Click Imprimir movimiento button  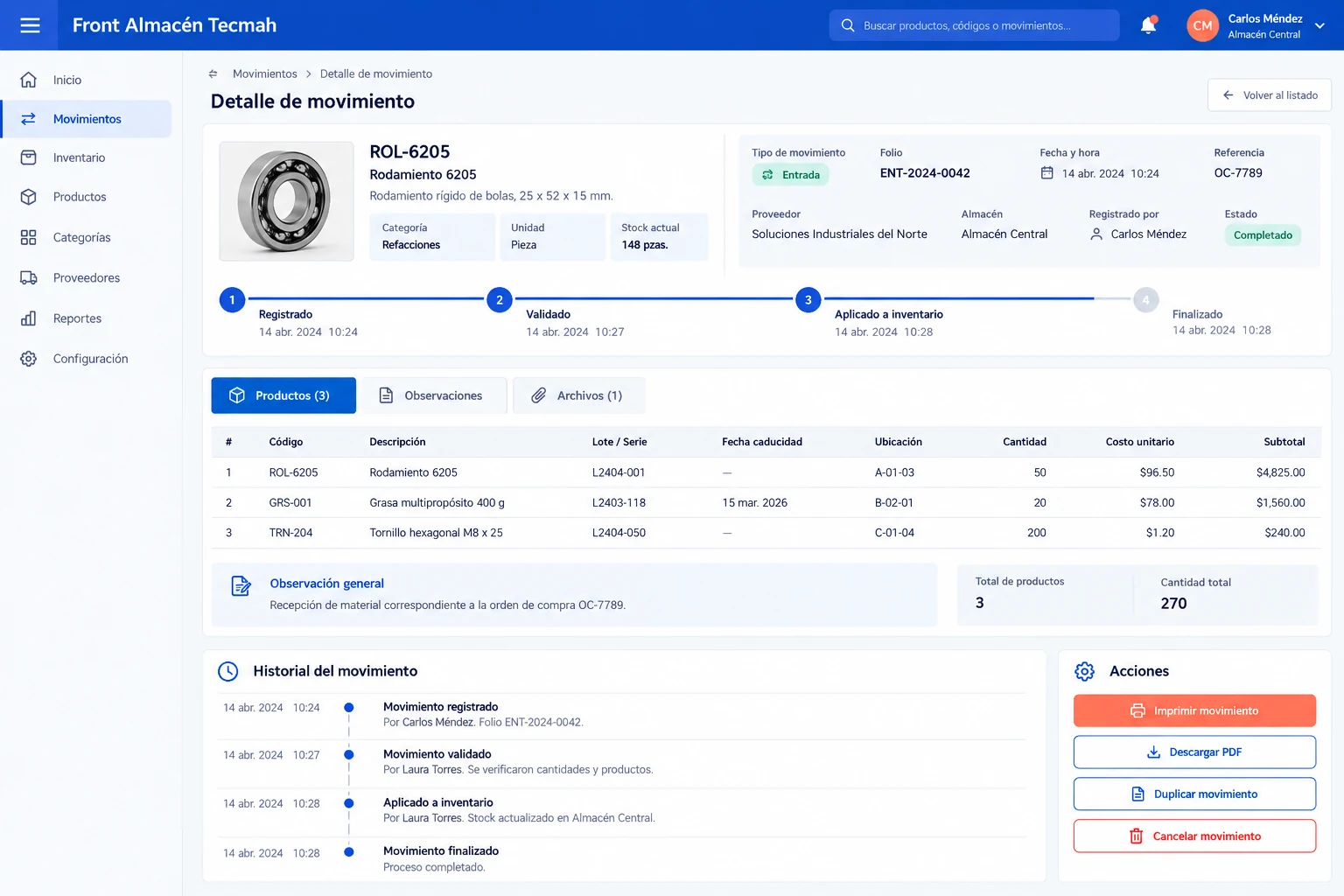click(1194, 710)
